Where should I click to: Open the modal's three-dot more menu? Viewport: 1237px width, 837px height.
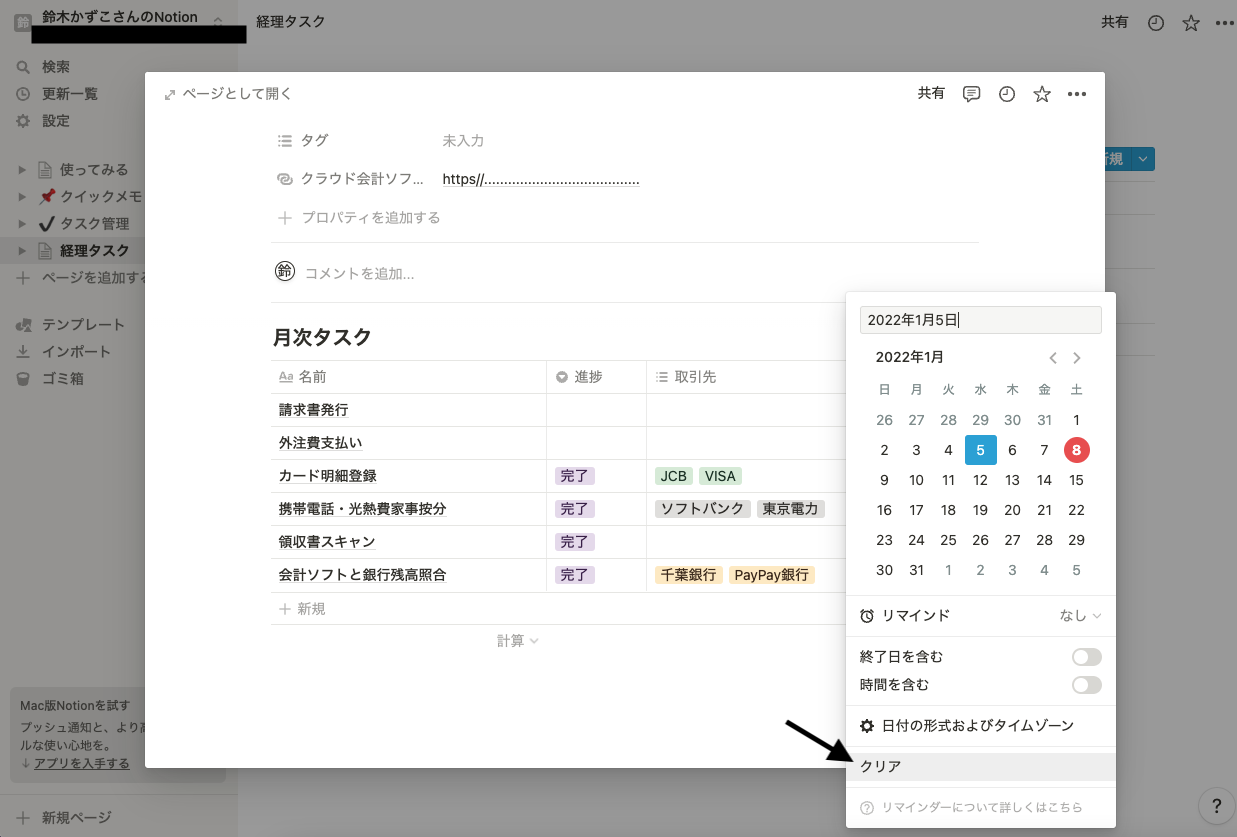[1077, 94]
